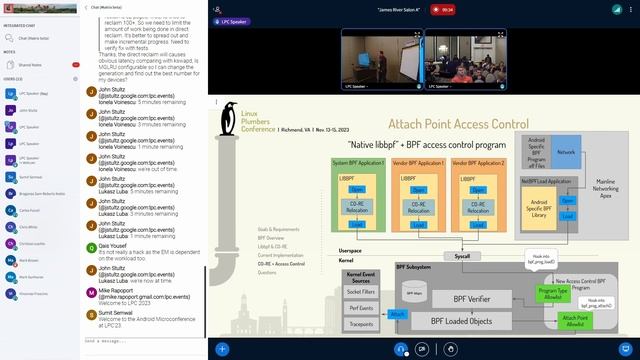Click the red recording indicator 00:34

click(443, 9)
